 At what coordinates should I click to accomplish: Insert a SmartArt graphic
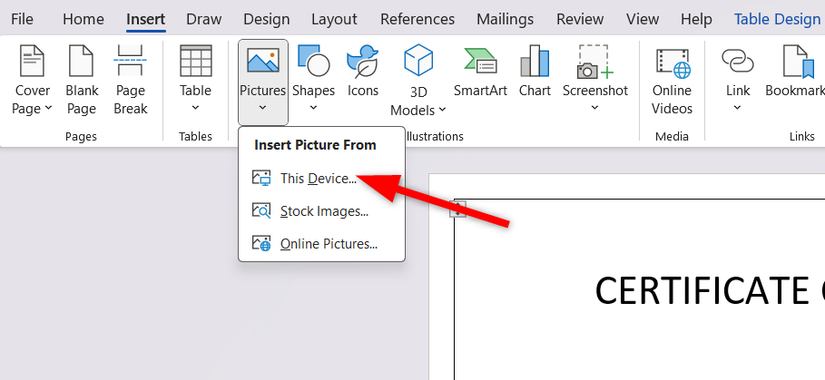[x=480, y=71]
